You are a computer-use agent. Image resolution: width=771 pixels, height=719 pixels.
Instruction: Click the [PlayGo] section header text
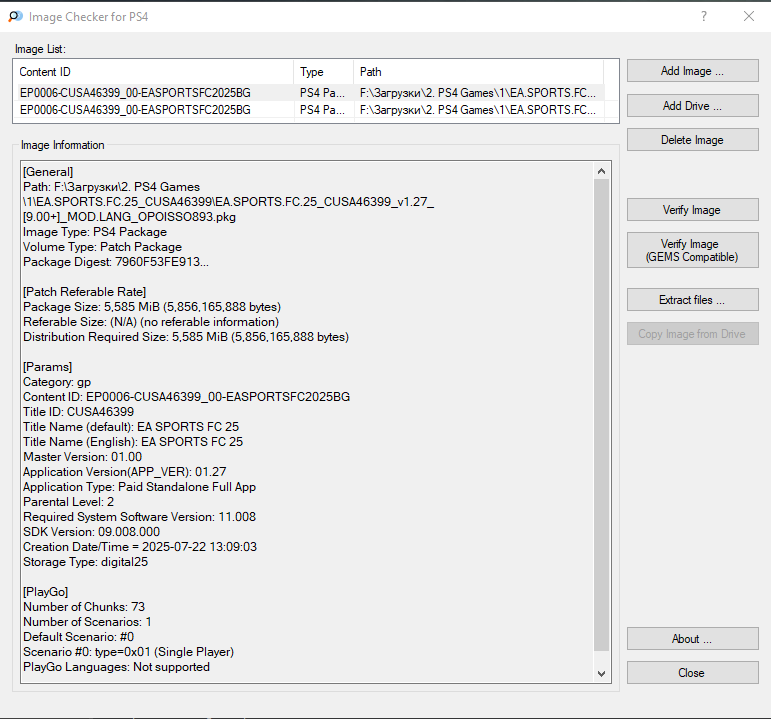point(46,592)
